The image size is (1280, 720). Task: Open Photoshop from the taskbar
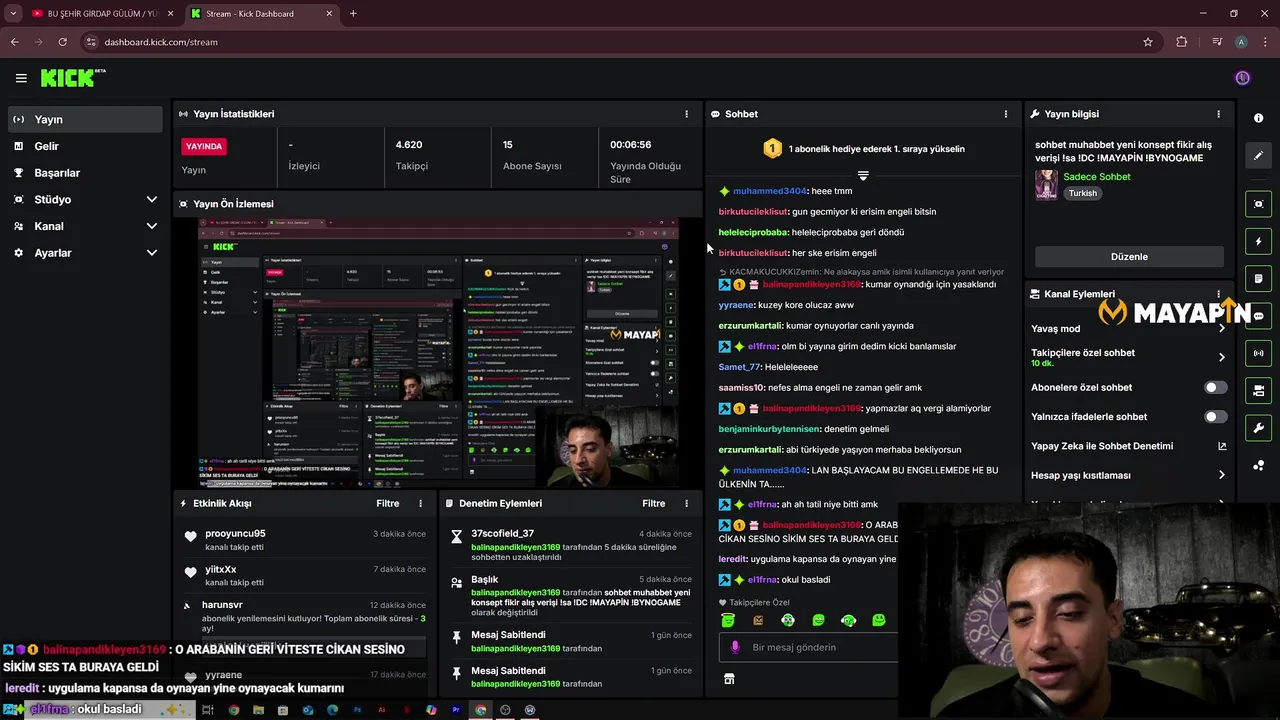[357, 710]
